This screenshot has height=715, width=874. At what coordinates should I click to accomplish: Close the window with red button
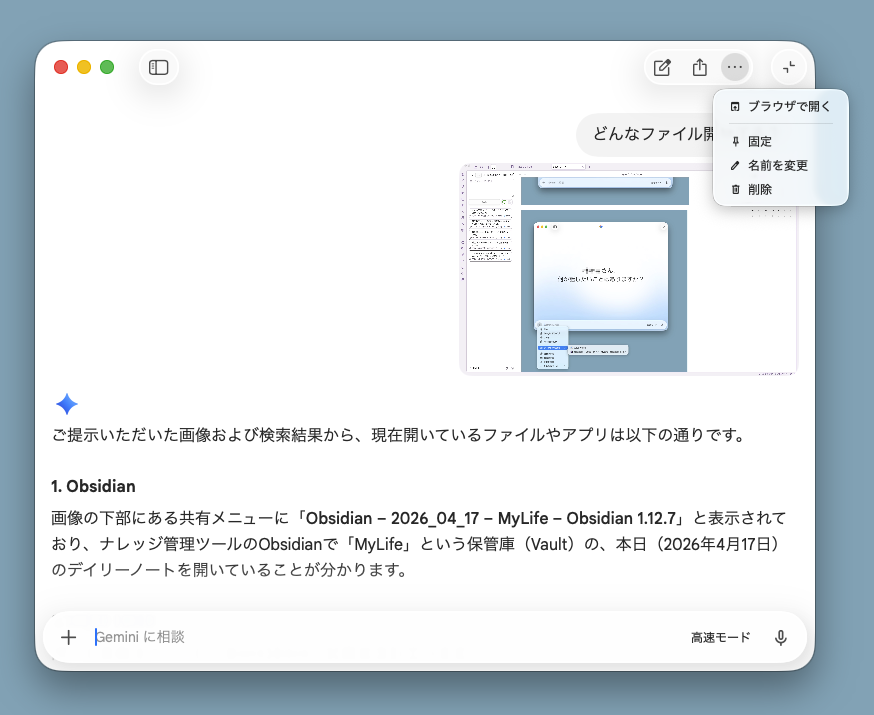tap(61, 67)
